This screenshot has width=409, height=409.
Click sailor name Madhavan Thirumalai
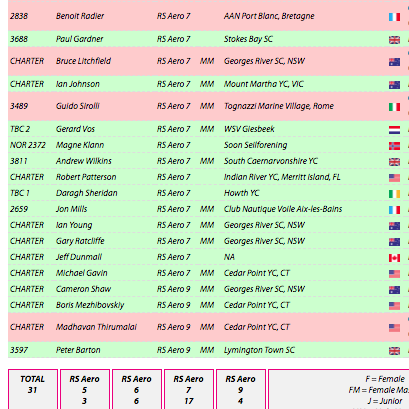96,327
